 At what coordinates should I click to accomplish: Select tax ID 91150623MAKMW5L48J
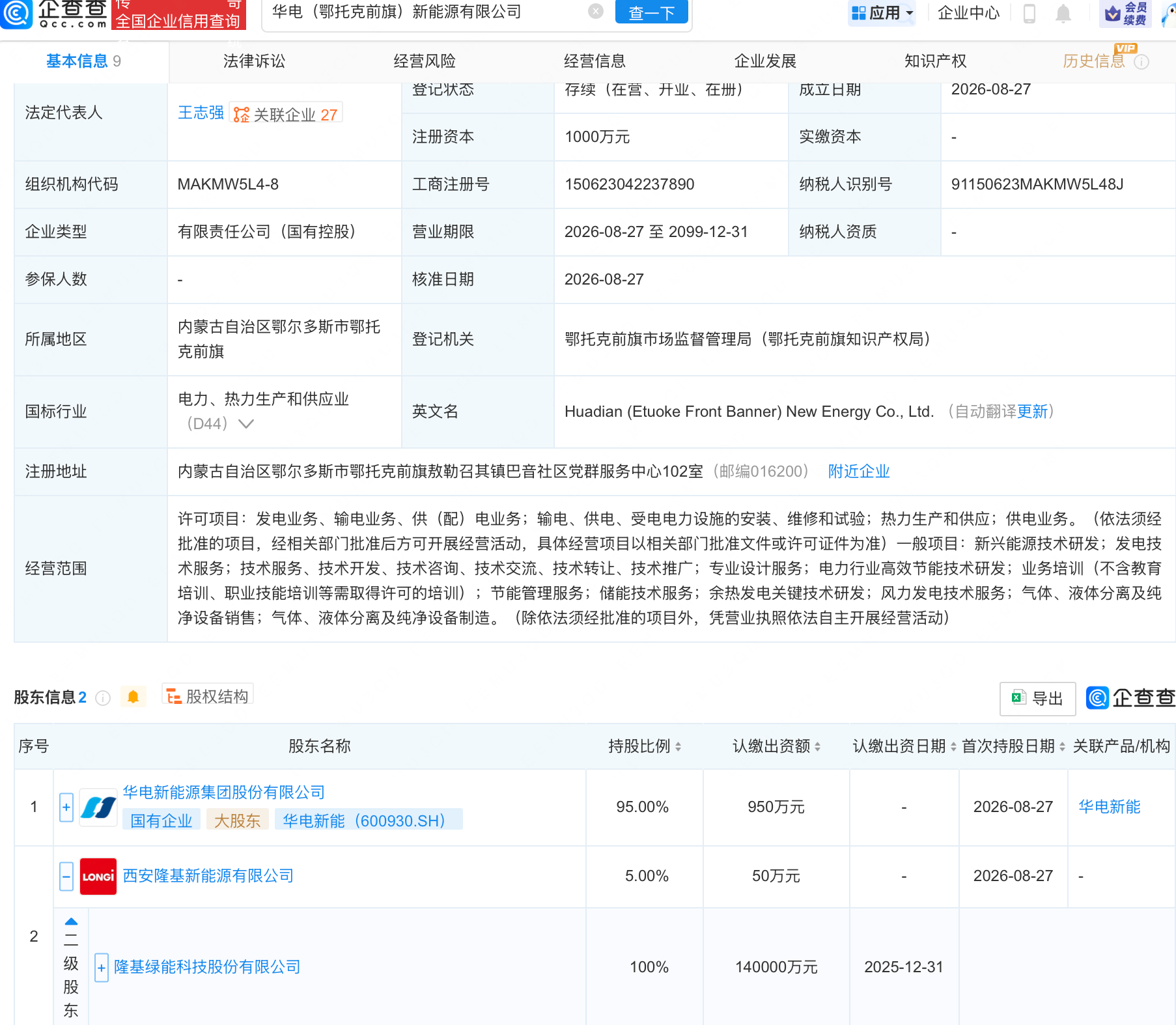pos(1037,184)
